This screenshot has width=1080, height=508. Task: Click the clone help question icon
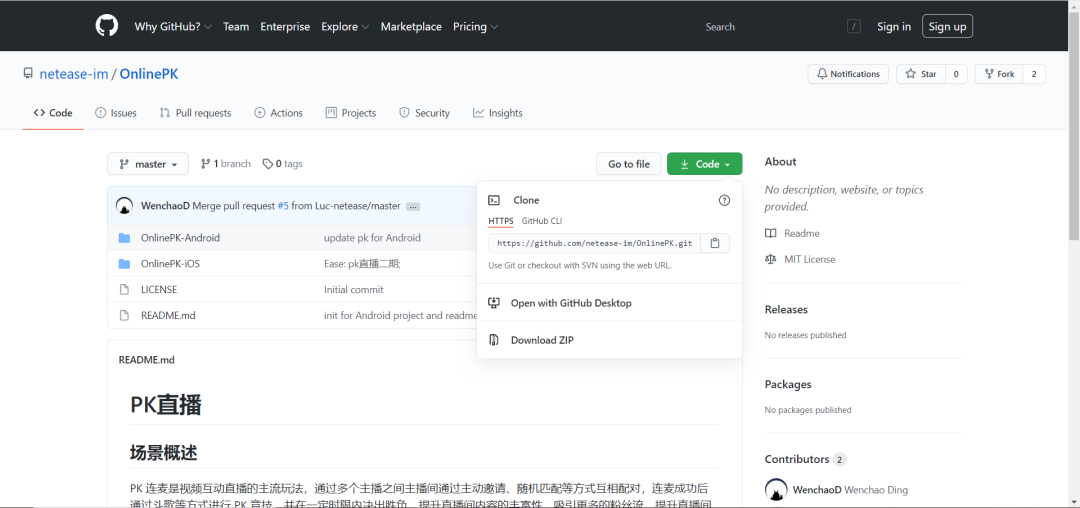click(x=724, y=200)
